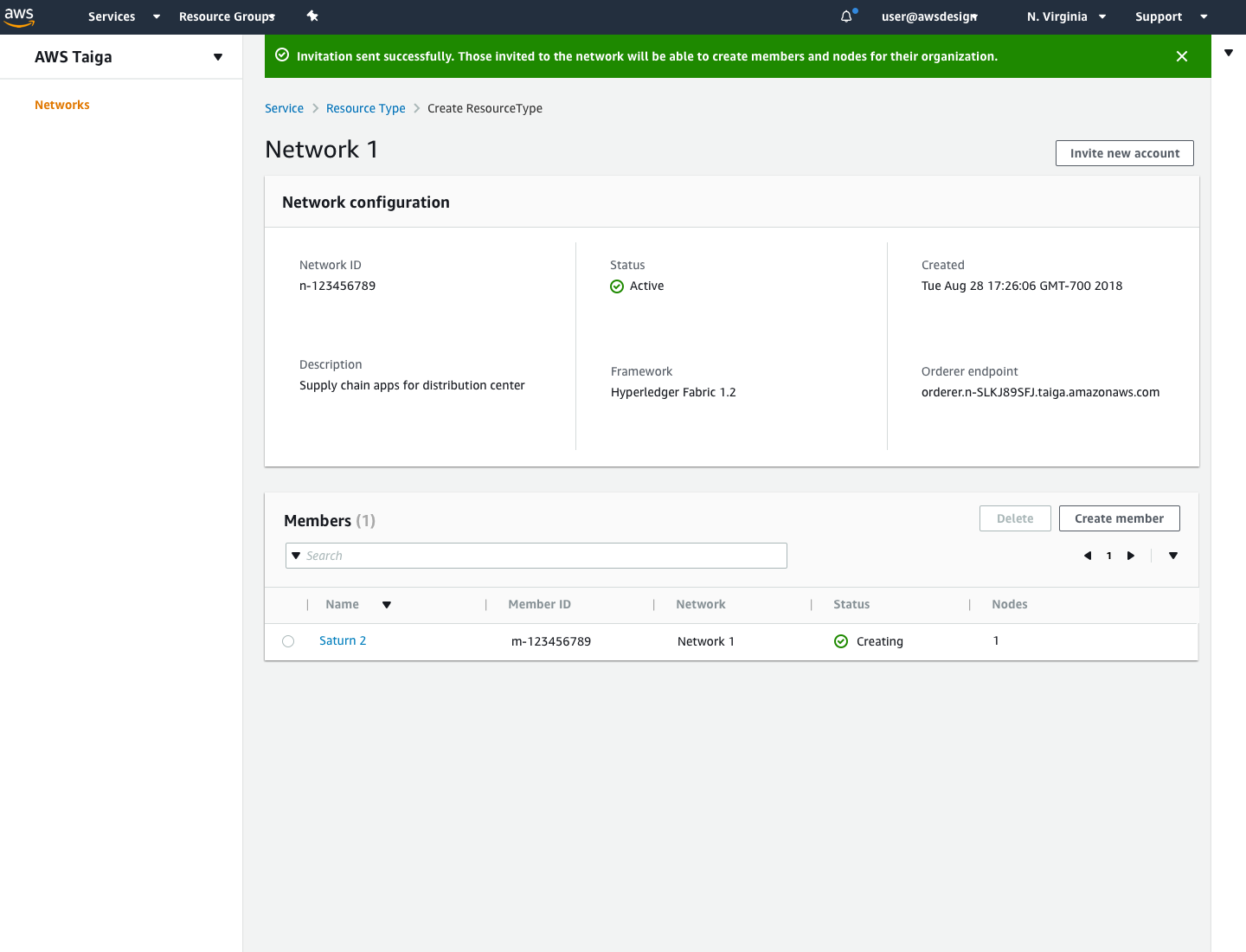Open the Resource Groups menu
The height and width of the screenshot is (952, 1246).
(227, 16)
